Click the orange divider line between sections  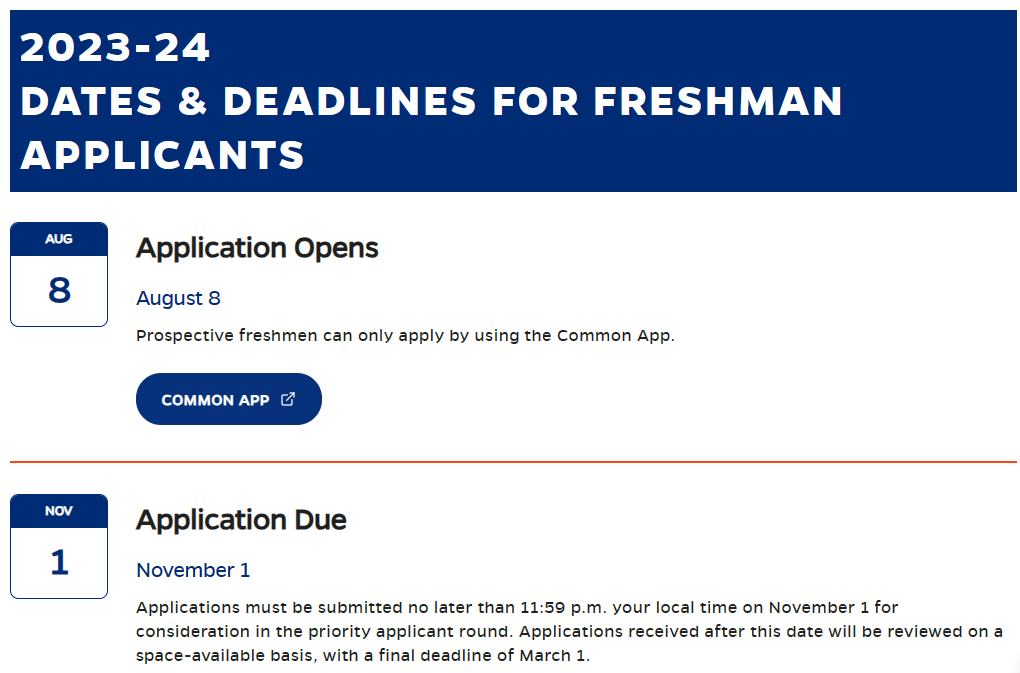[513, 462]
